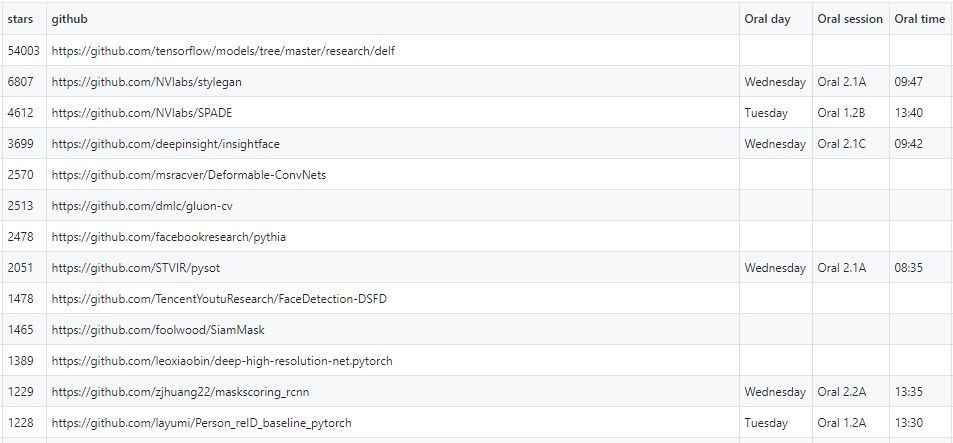The width and height of the screenshot is (953, 443).
Task: Open the dmlc gluon-cv link
Action: 149,206
